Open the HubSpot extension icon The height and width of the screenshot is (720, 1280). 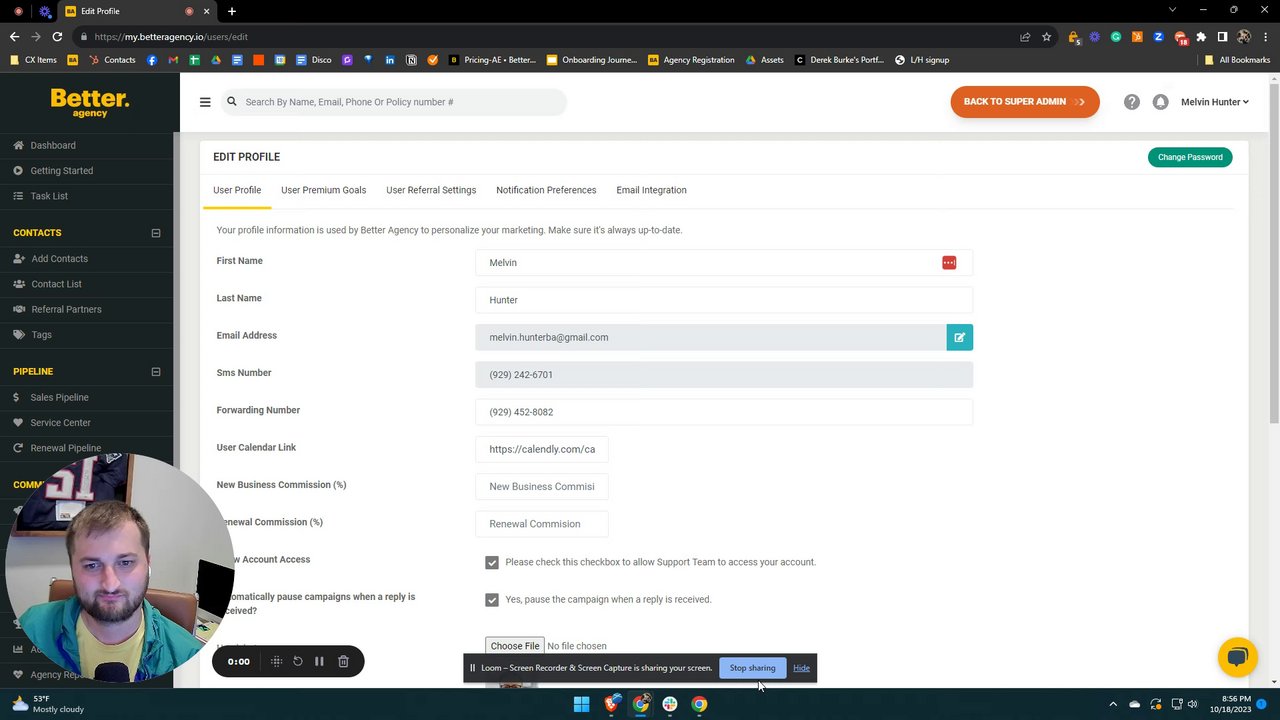(x=1137, y=37)
